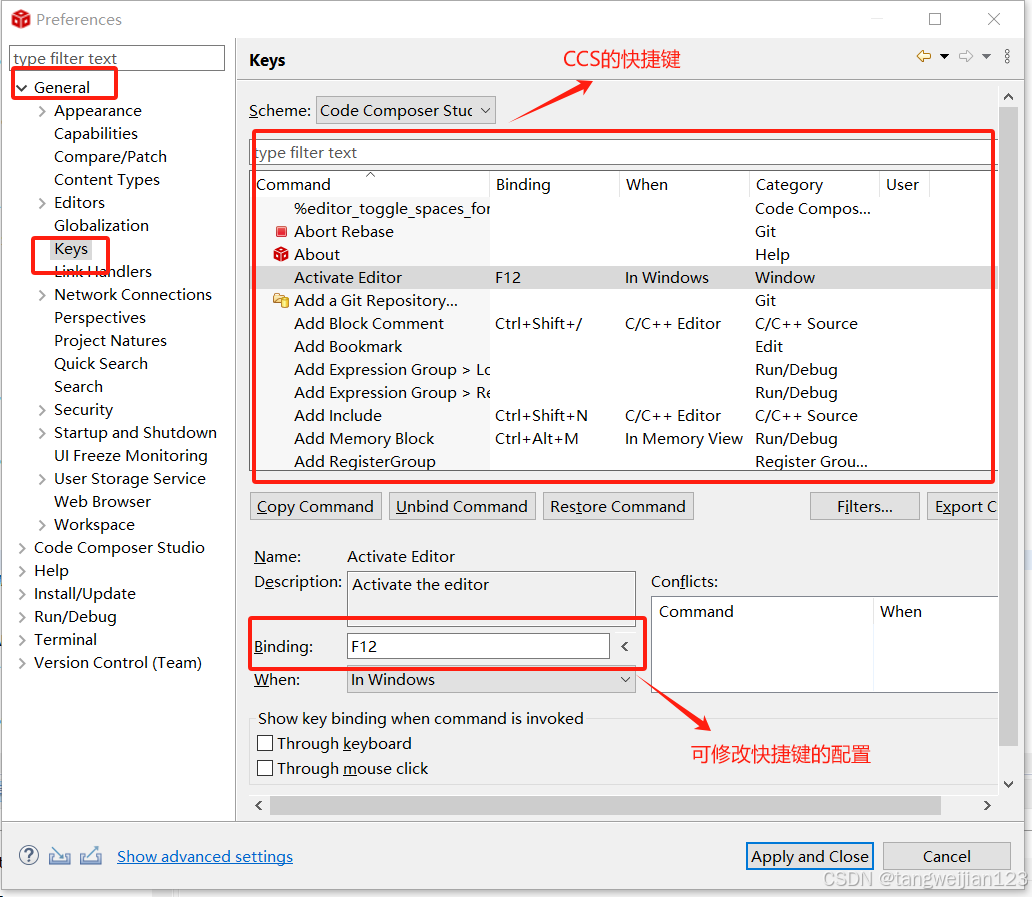Click the Cancel button

coord(946,856)
